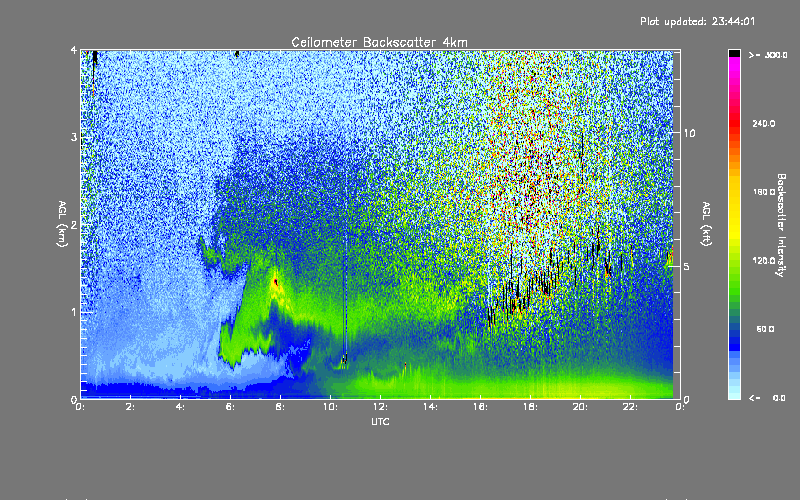Click the '>= 300.0' colorbar value
800x500 pixels.
point(768,55)
